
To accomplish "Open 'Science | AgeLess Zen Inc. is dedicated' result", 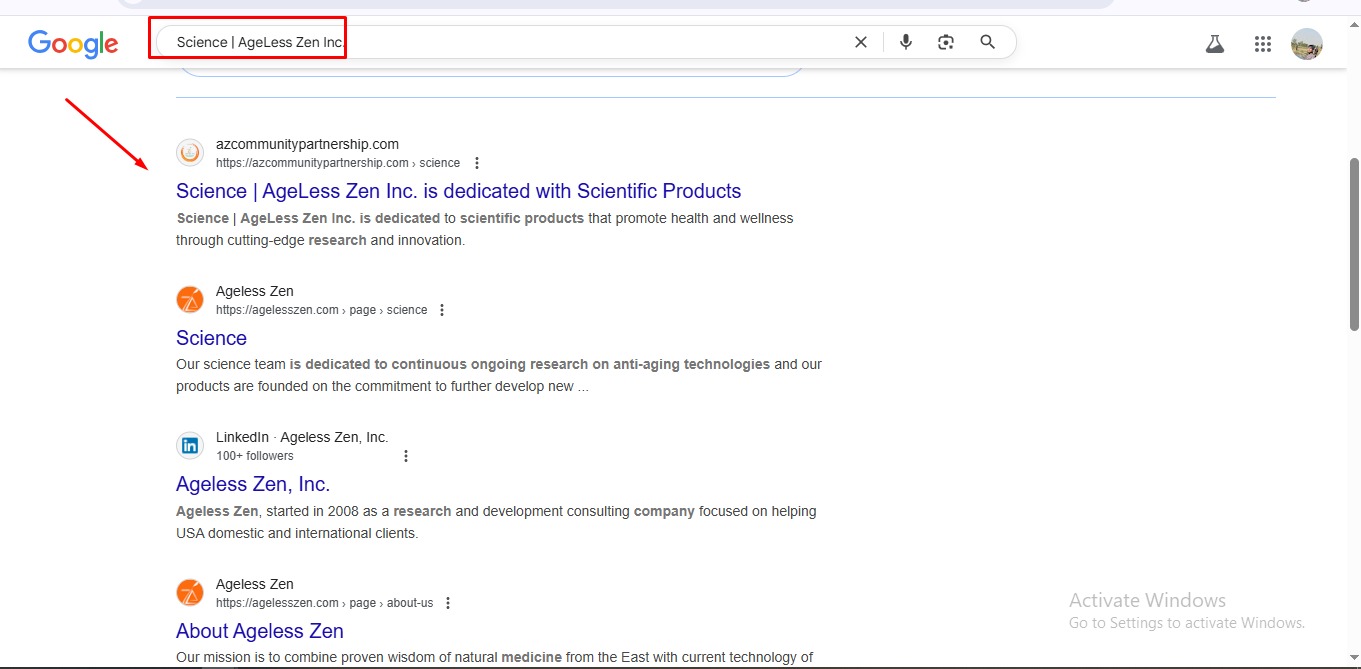I will coord(458,191).
